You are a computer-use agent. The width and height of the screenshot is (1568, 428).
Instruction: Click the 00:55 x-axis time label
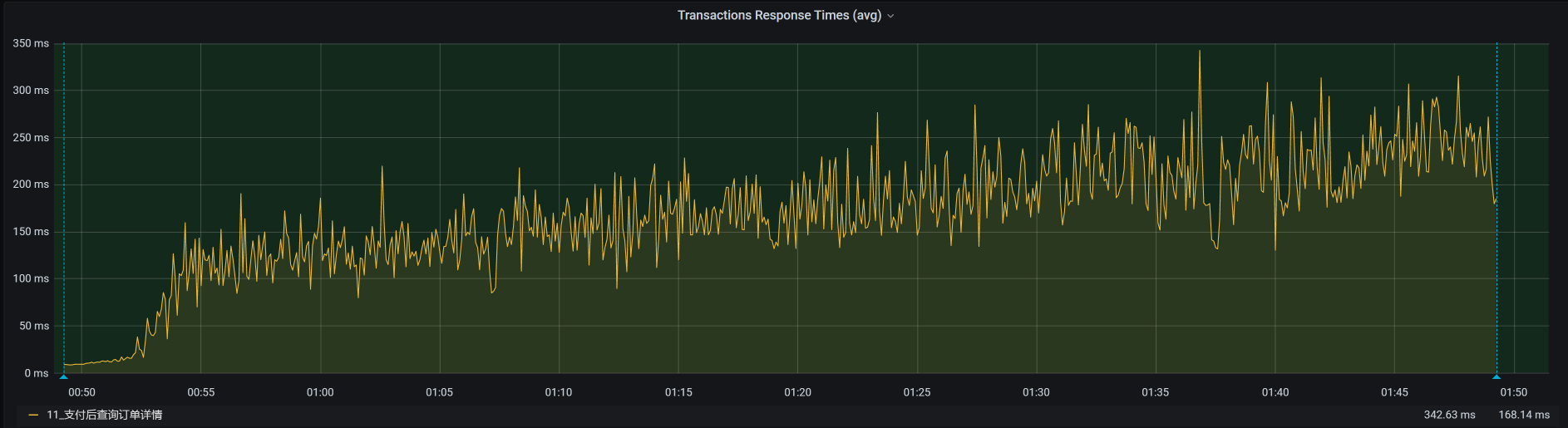pos(200,392)
